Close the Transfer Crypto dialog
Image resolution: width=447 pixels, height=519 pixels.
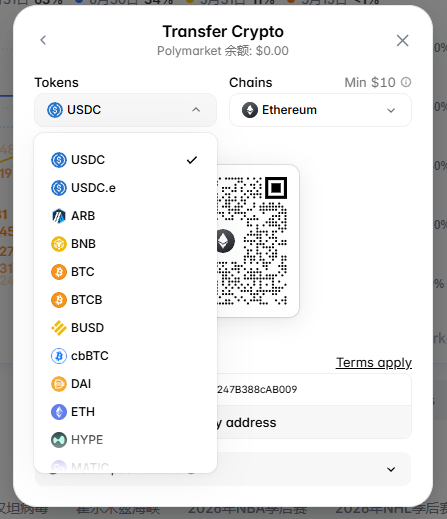[402, 40]
